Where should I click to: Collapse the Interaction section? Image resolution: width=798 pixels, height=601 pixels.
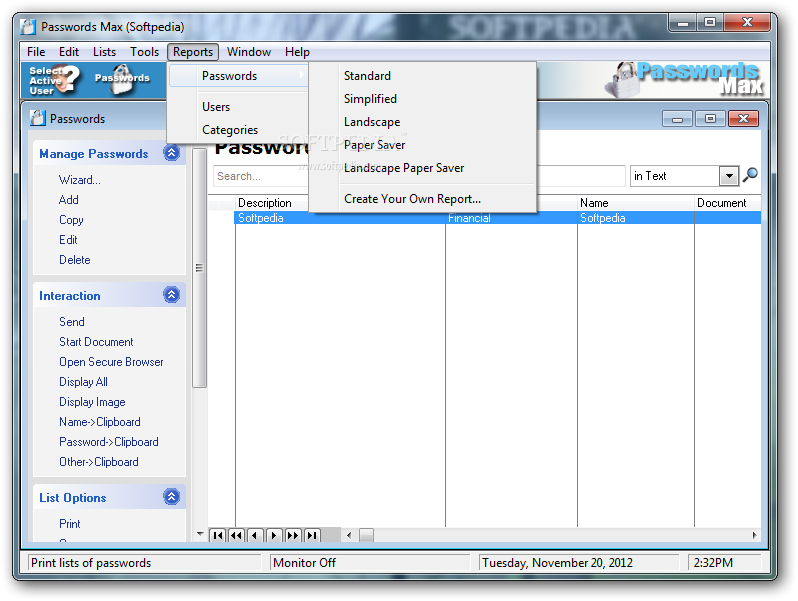pyautogui.click(x=172, y=295)
